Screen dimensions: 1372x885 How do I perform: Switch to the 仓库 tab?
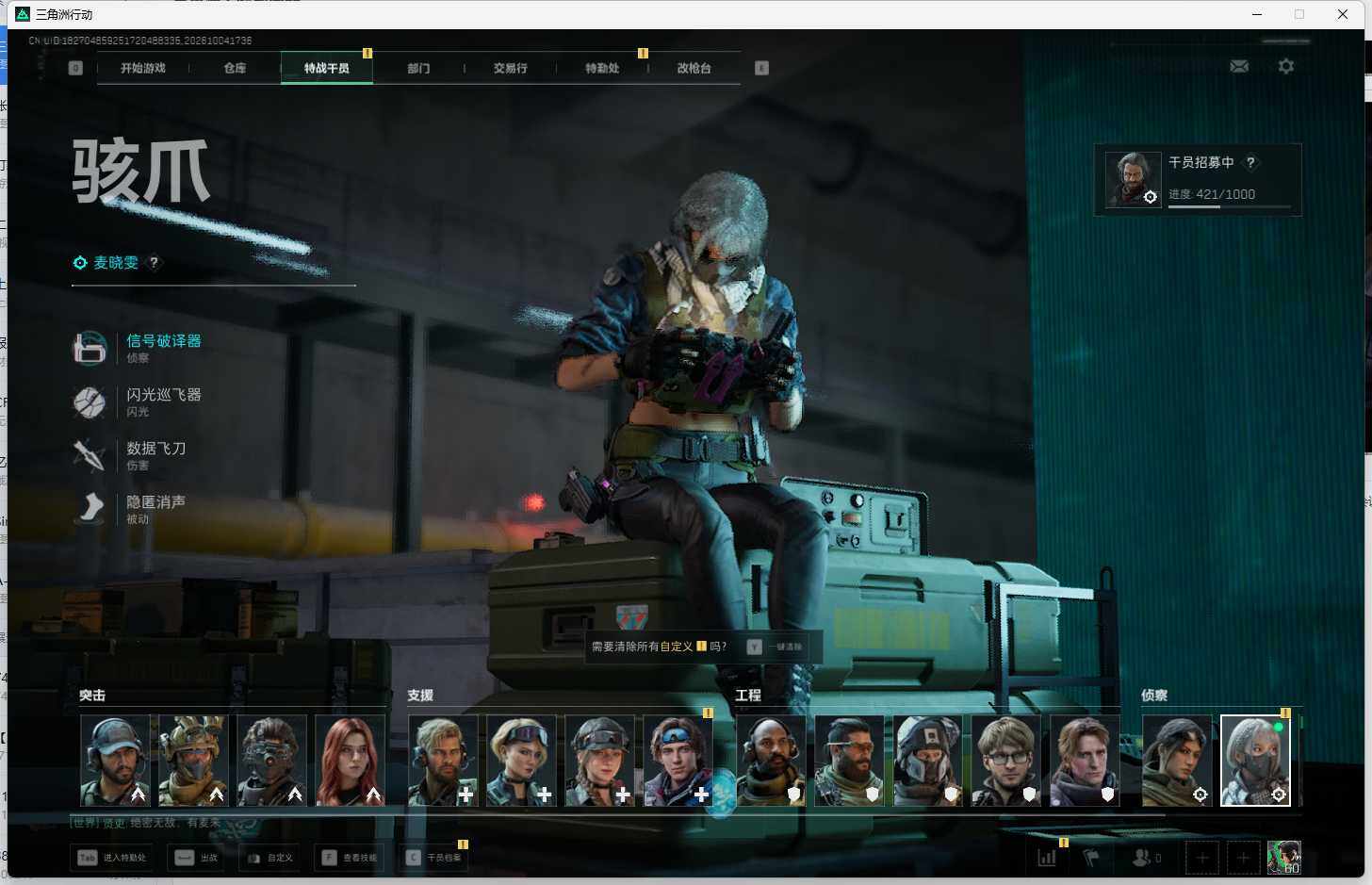[x=235, y=68]
